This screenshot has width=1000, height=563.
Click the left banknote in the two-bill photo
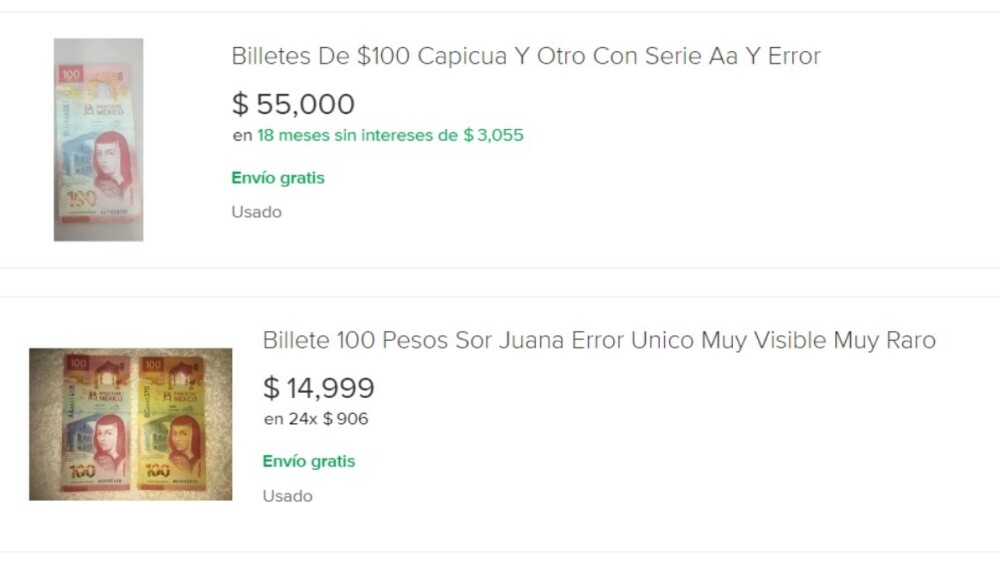tap(96, 423)
